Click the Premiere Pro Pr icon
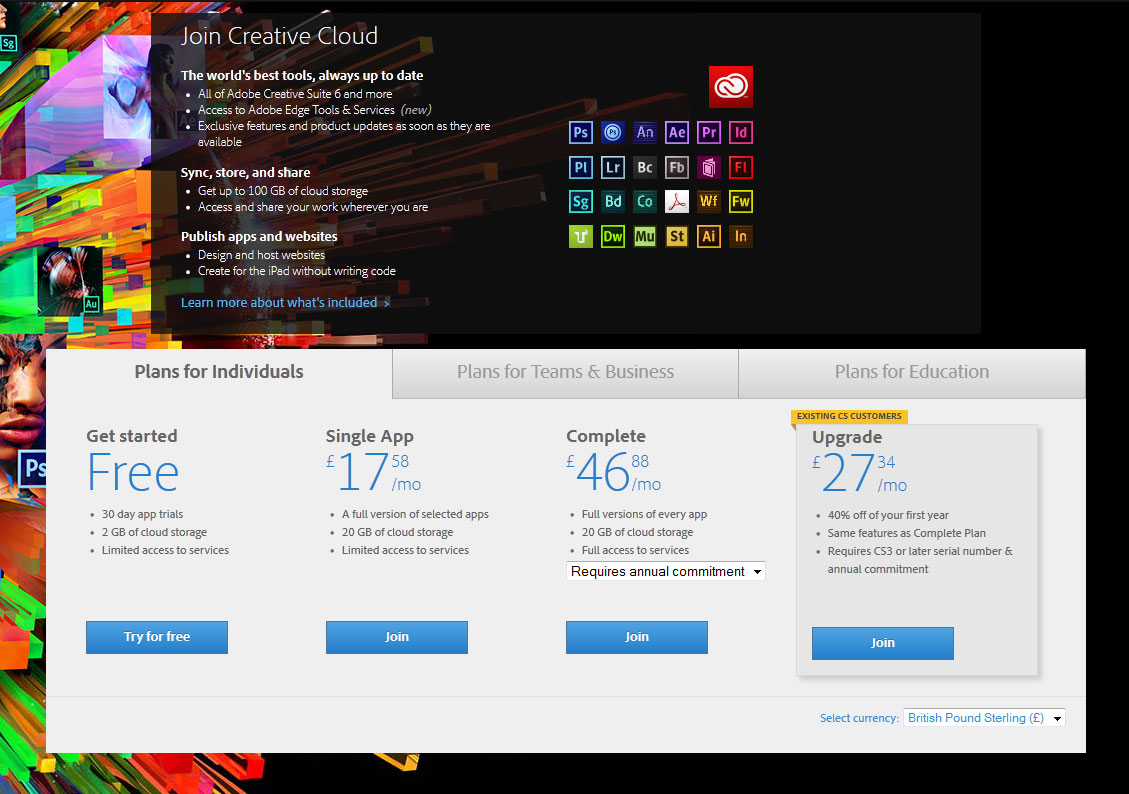1129x794 pixels. [709, 132]
